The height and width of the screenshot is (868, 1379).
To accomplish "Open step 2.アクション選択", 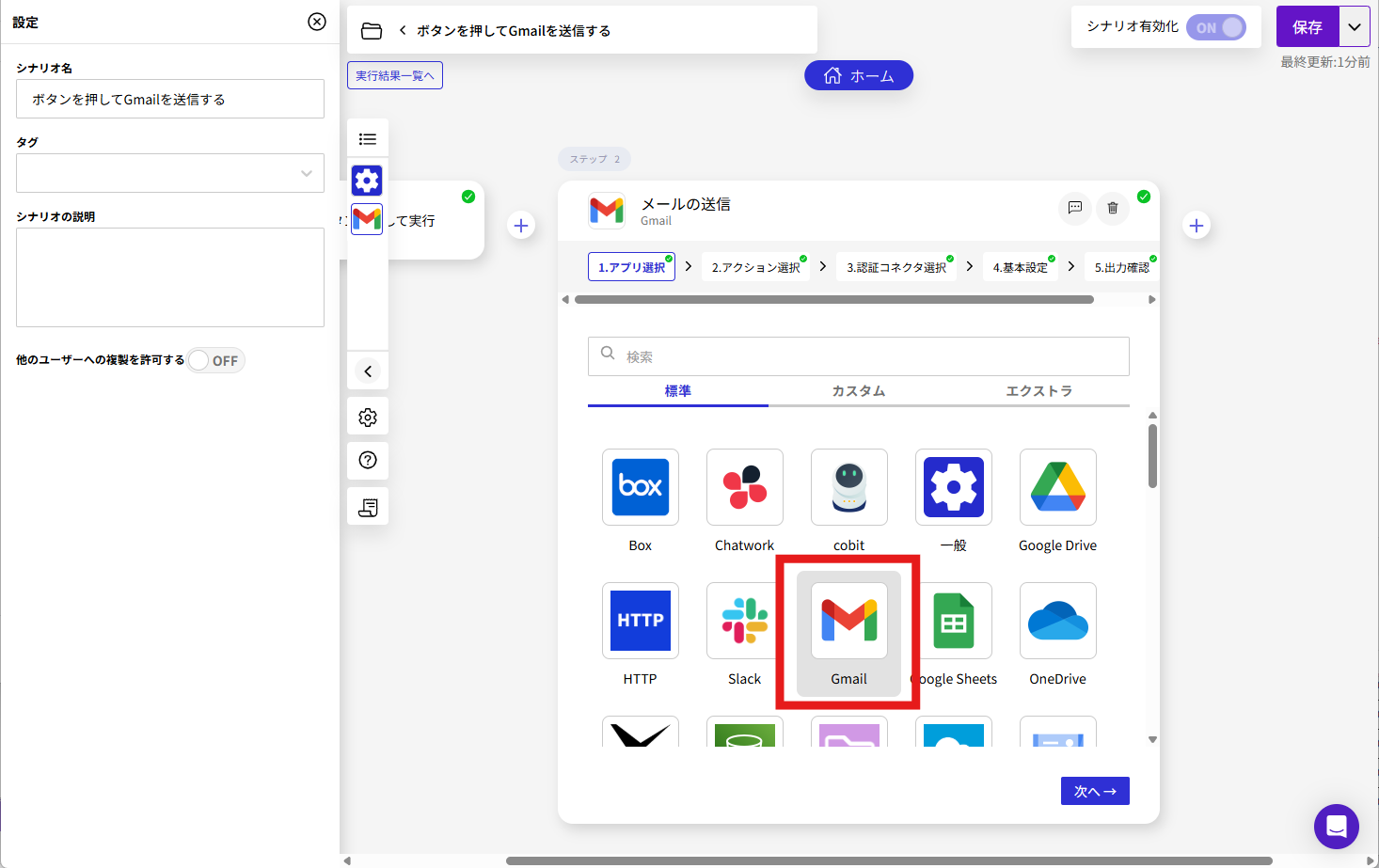I will pyautogui.click(x=755, y=267).
